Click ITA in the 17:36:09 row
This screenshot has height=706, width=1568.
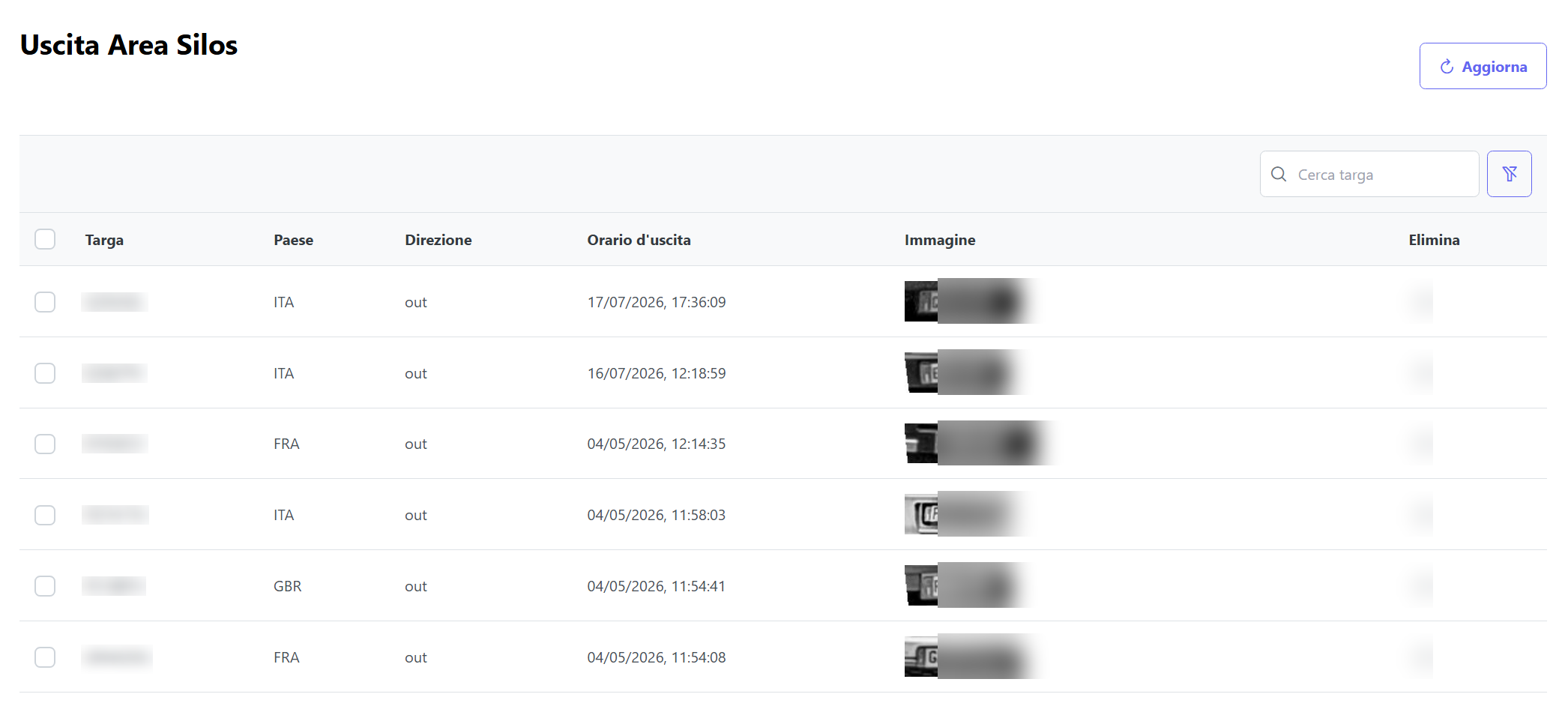click(283, 302)
